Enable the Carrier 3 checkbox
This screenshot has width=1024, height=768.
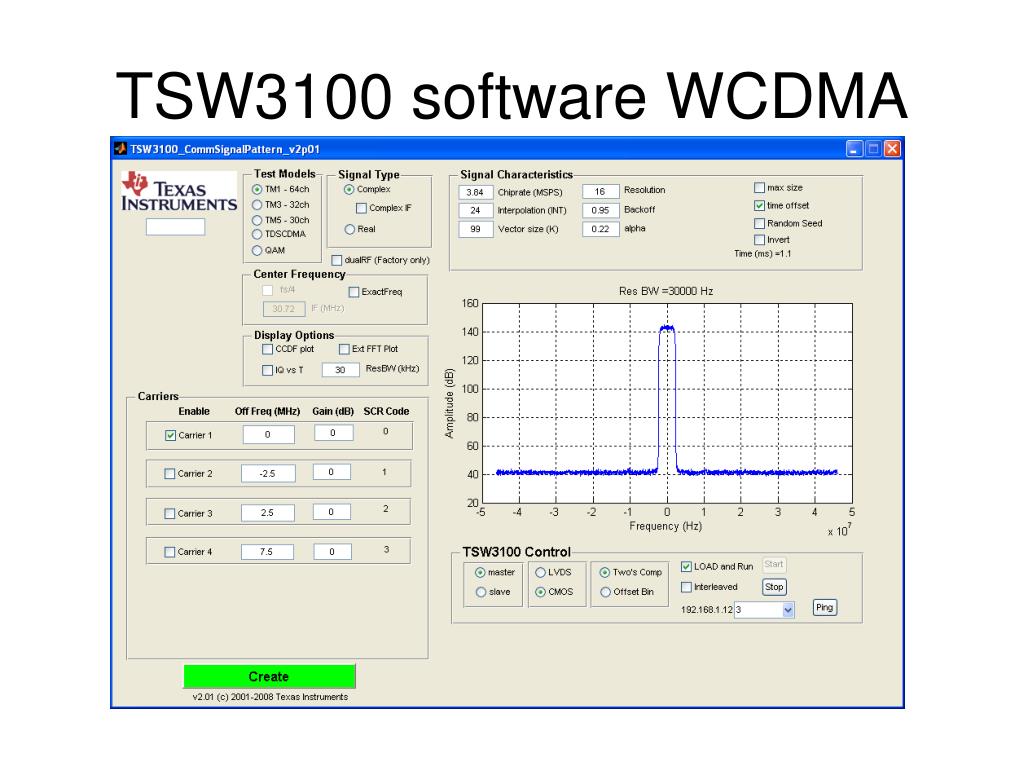tap(170, 514)
